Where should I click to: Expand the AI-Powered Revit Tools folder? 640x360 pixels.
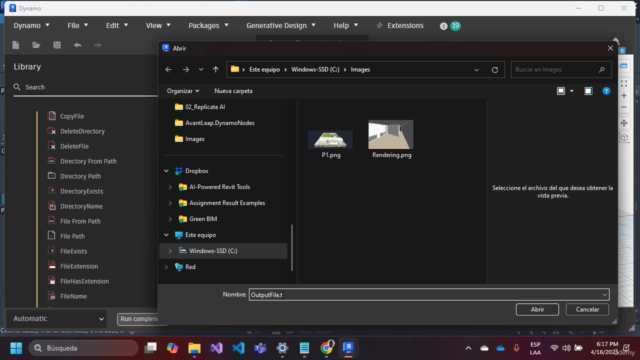tap(170, 187)
